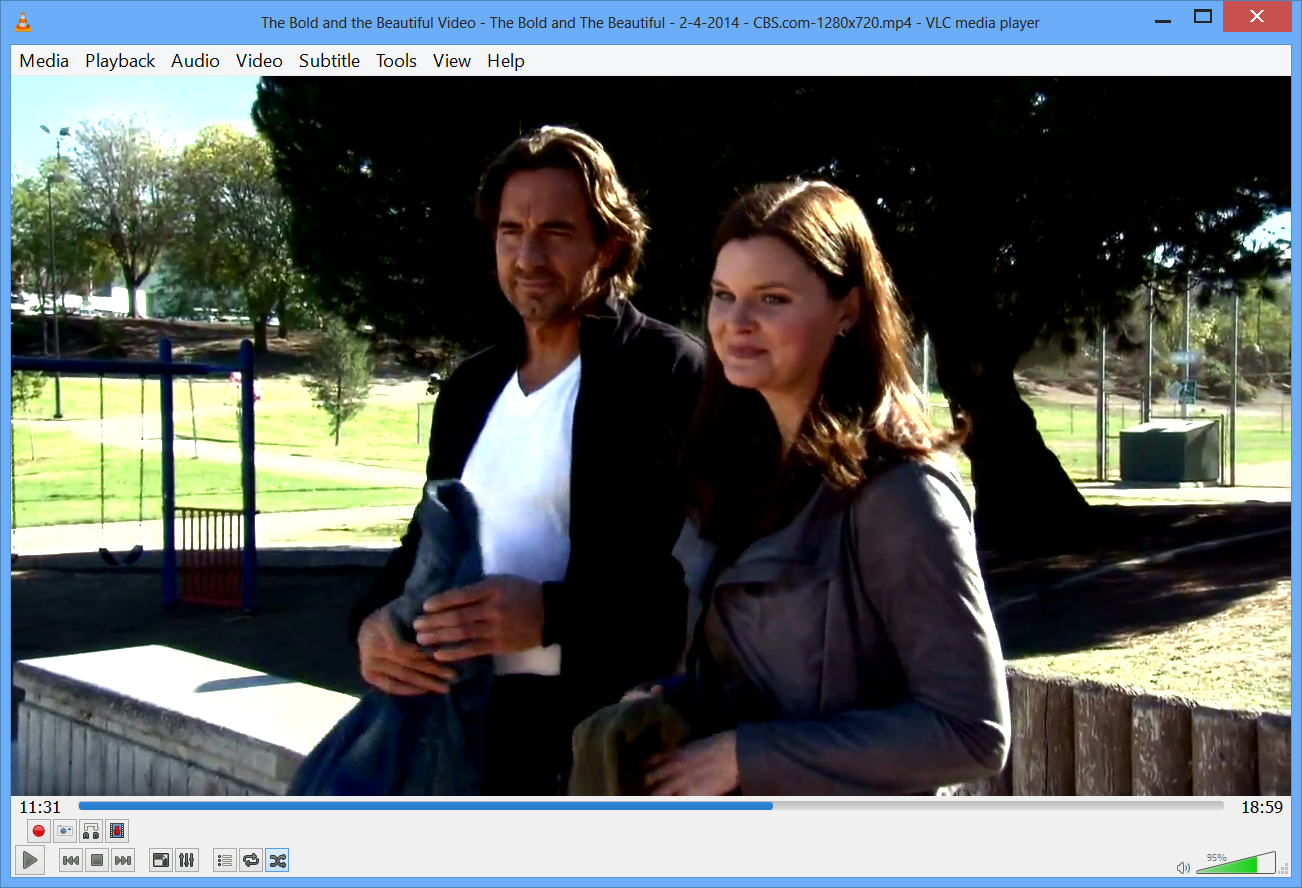This screenshot has width=1302, height=888.
Task: Stop video playback
Action: [x=97, y=860]
